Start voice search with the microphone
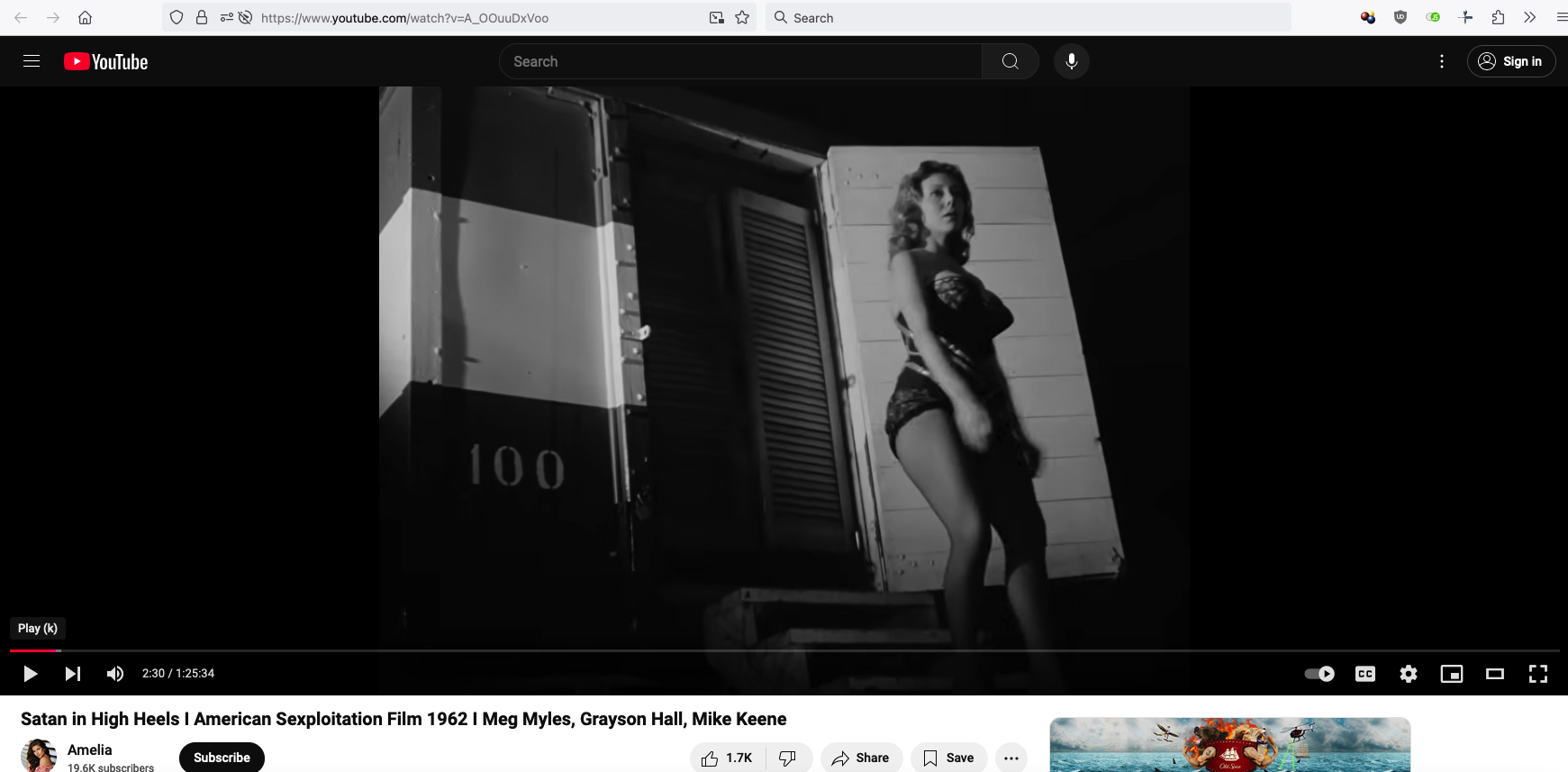The width and height of the screenshot is (1568, 772). pos(1072,61)
